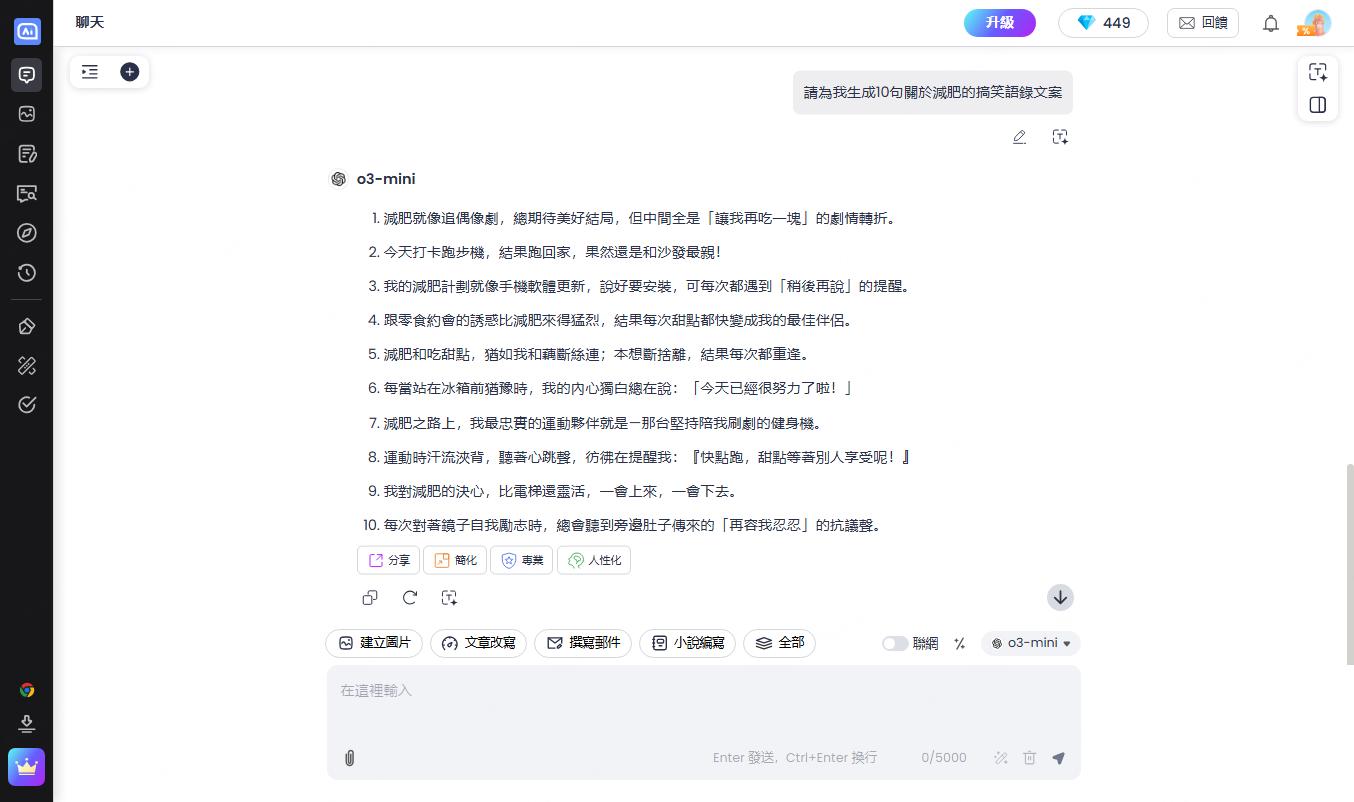Copy the o3-mini response
Image resolution: width=1354 pixels, height=802 pixels.
[370, 598]
